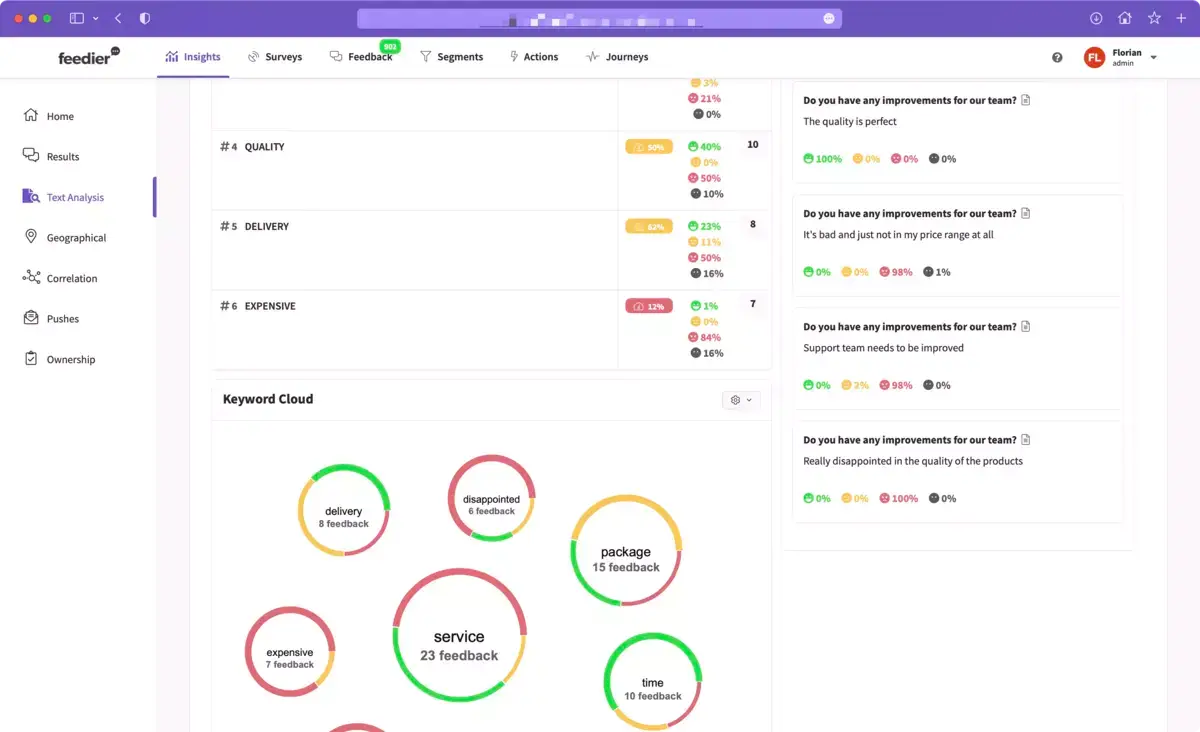
Task: Open the Keyword Cloud settings dropdown
Action: click(741, 400)
